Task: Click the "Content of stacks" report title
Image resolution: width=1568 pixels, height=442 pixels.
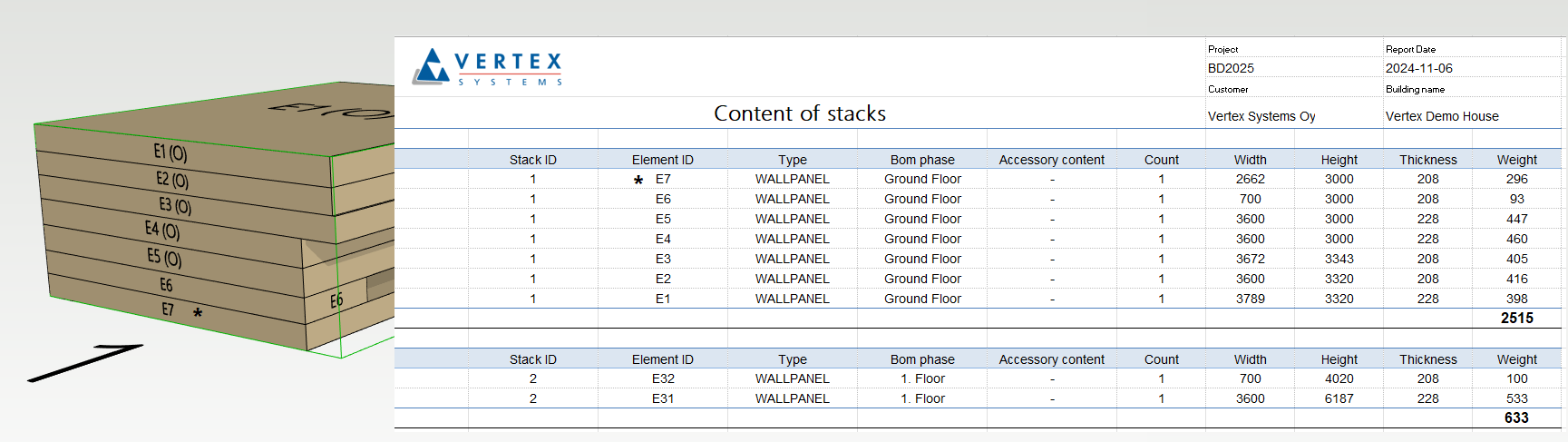Action: coord(799,113)
